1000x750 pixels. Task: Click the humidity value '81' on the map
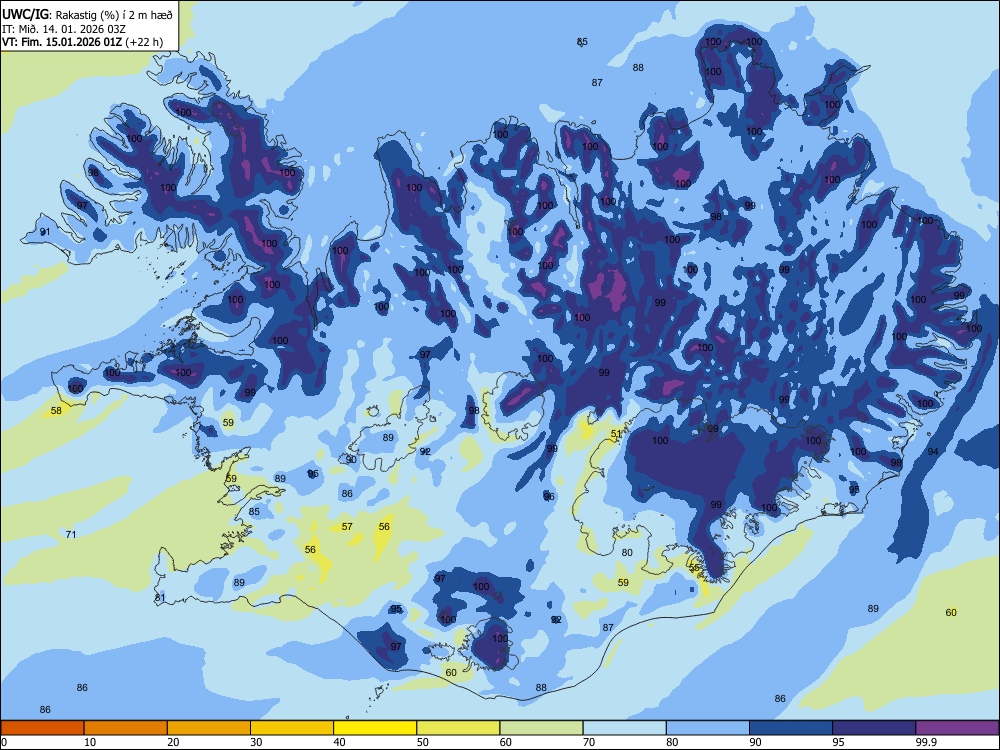159,598
